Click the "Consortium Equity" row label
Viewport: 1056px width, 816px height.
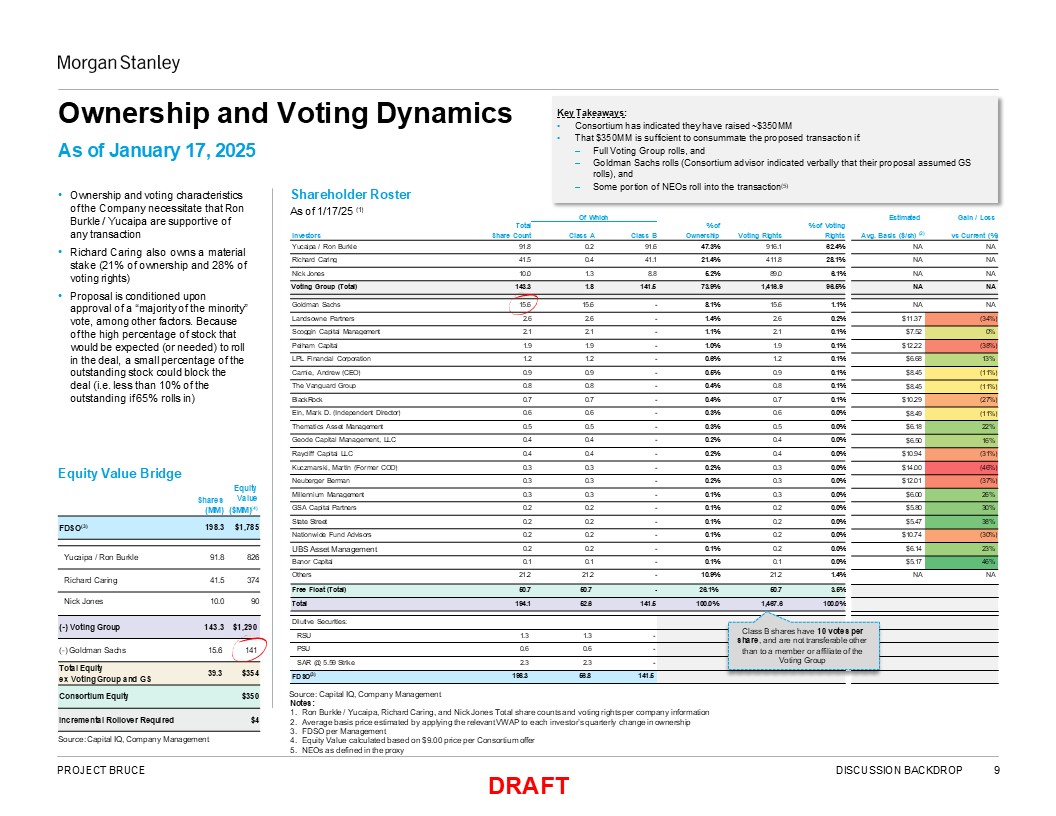[94, 696]
